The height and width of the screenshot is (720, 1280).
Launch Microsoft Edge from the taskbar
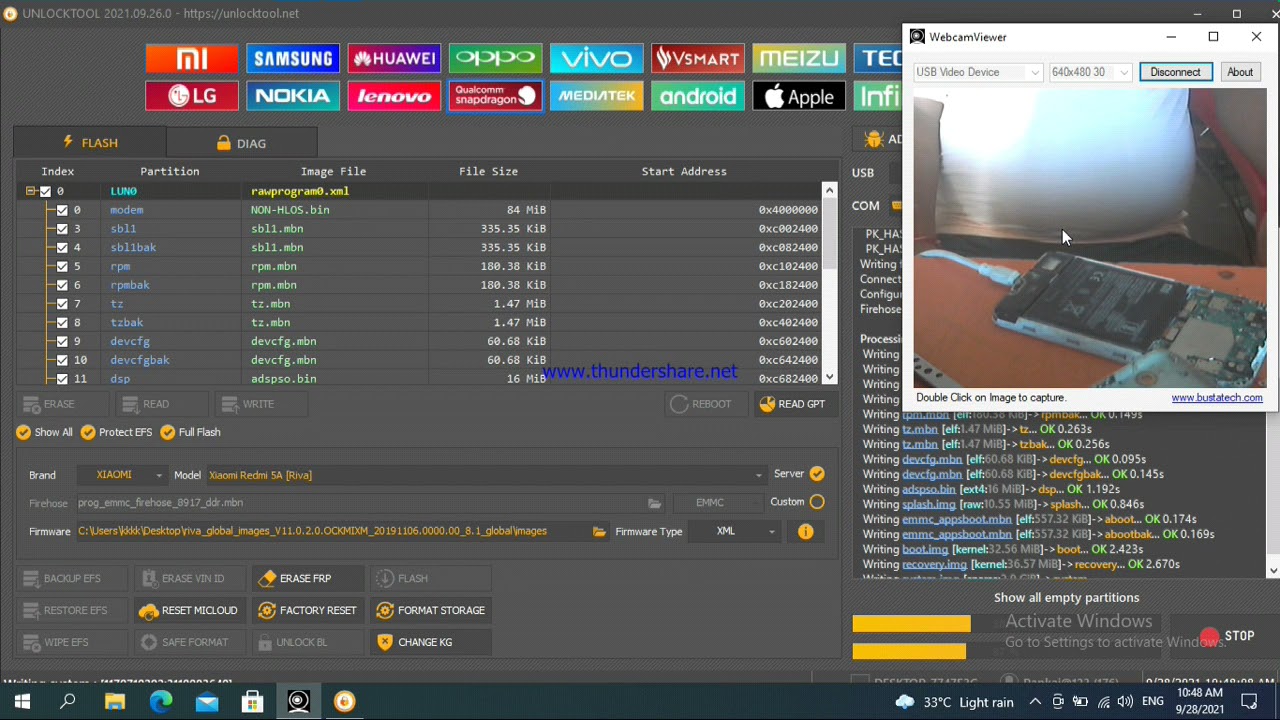coord(160,702)
